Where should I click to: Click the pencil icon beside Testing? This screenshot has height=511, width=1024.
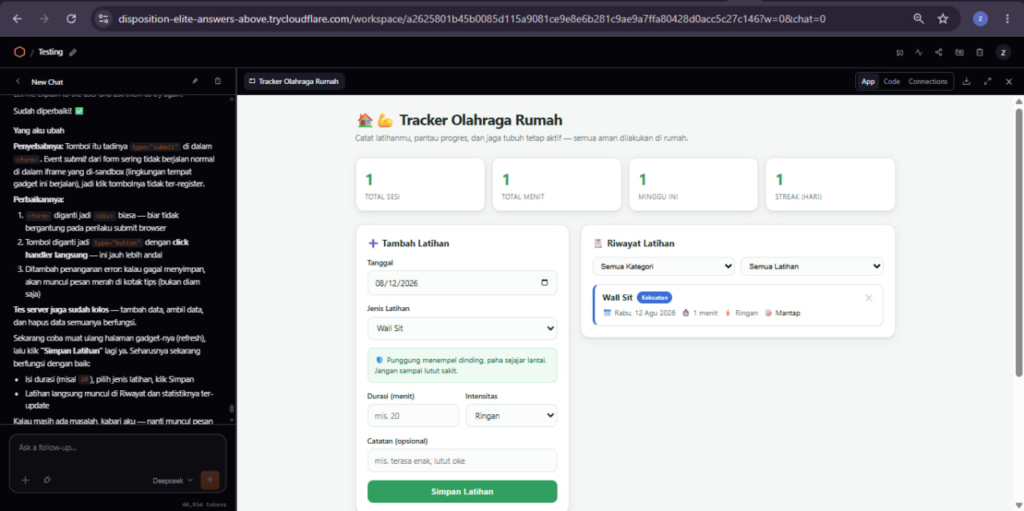73,52
